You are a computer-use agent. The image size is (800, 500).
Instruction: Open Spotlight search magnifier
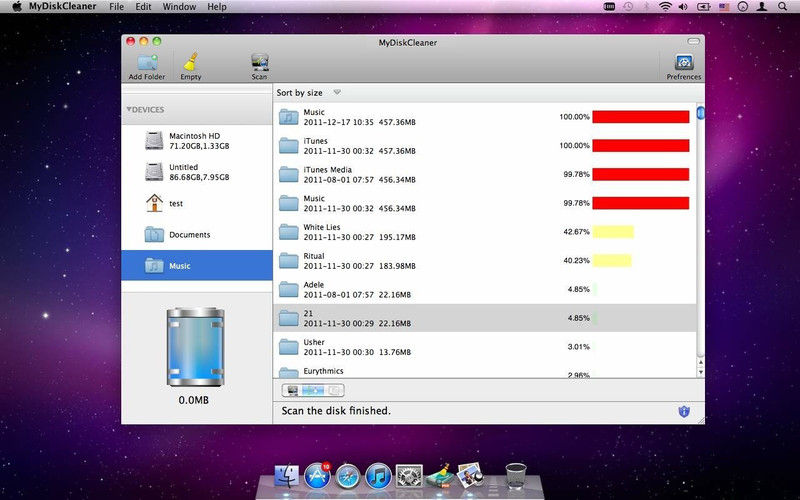[782, 7]
